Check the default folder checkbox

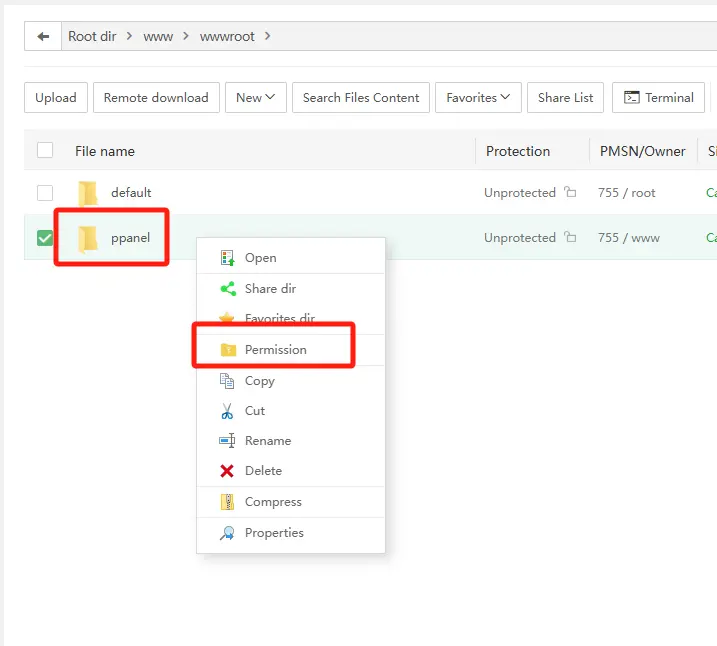click(45, 192)
